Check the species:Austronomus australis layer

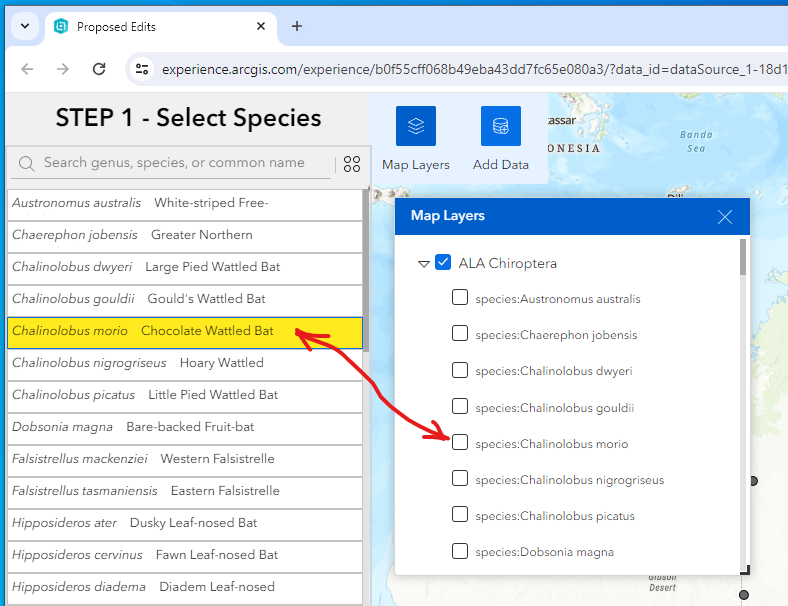coord(460,298)
